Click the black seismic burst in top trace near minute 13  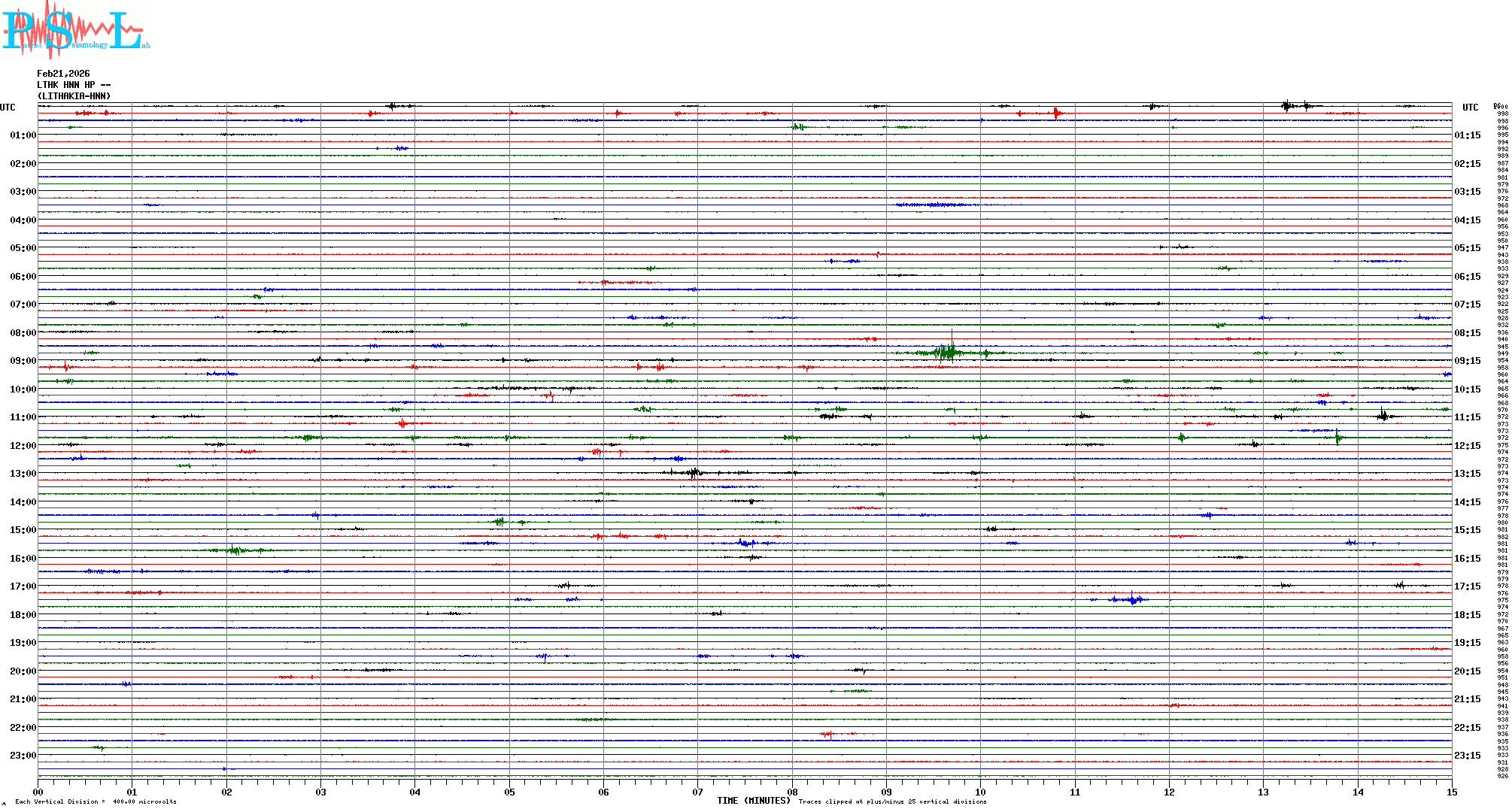click(1288, 106)
